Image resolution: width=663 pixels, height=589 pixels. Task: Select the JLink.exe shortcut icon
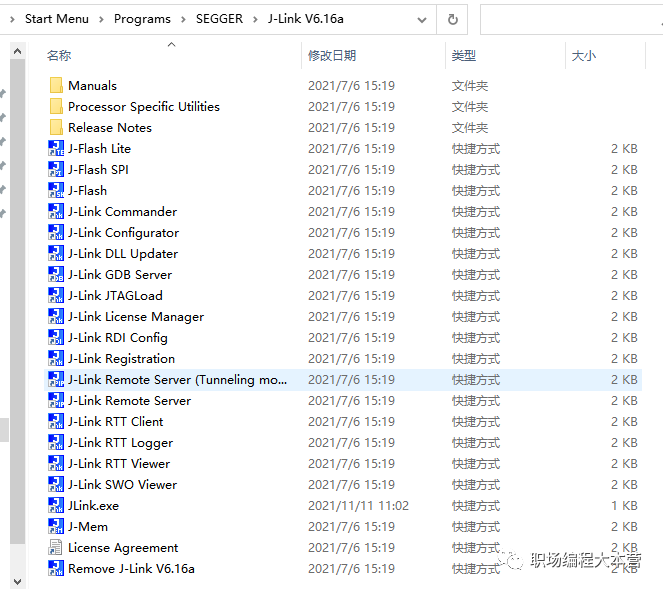[56, 505]
